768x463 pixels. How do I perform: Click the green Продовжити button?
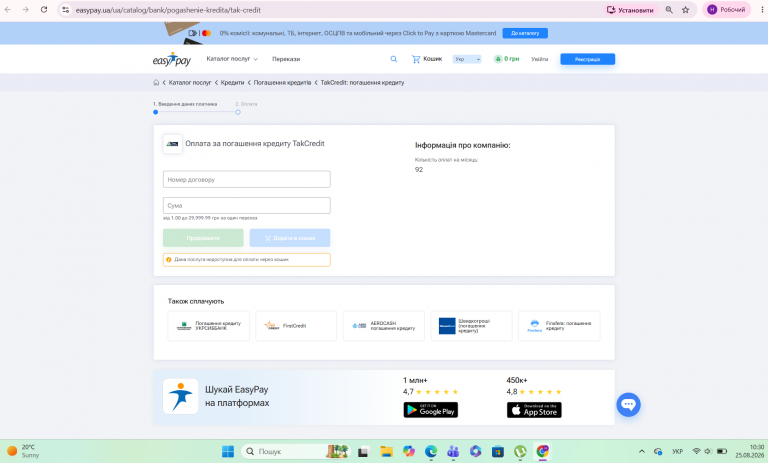pyautogui.click(x=203, y=238)
